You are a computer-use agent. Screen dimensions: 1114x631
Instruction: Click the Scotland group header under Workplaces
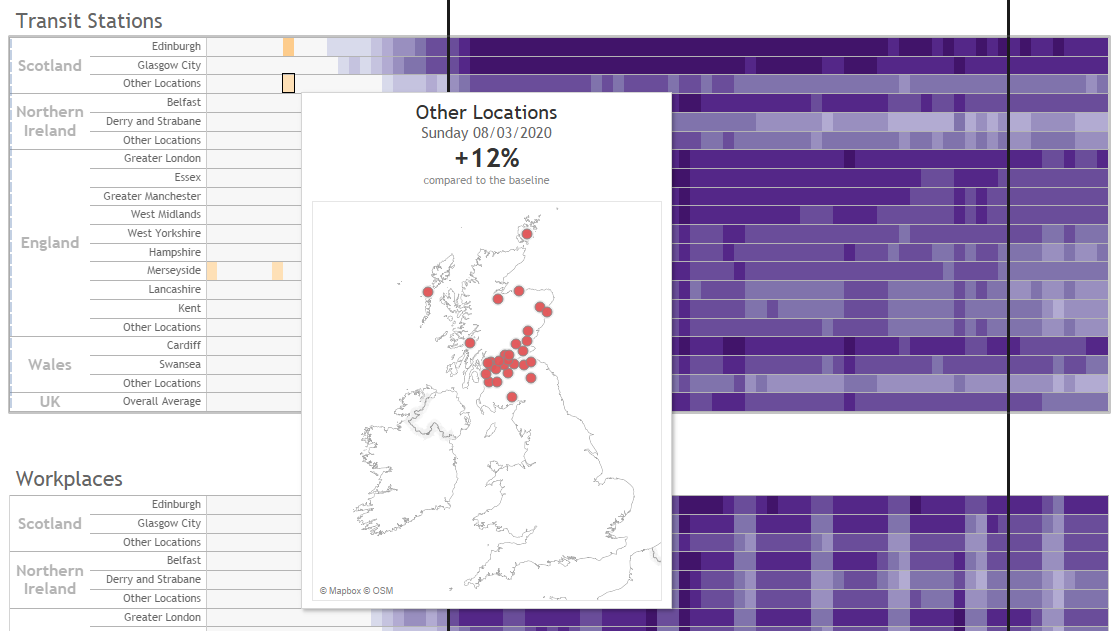tap(50, 523)
